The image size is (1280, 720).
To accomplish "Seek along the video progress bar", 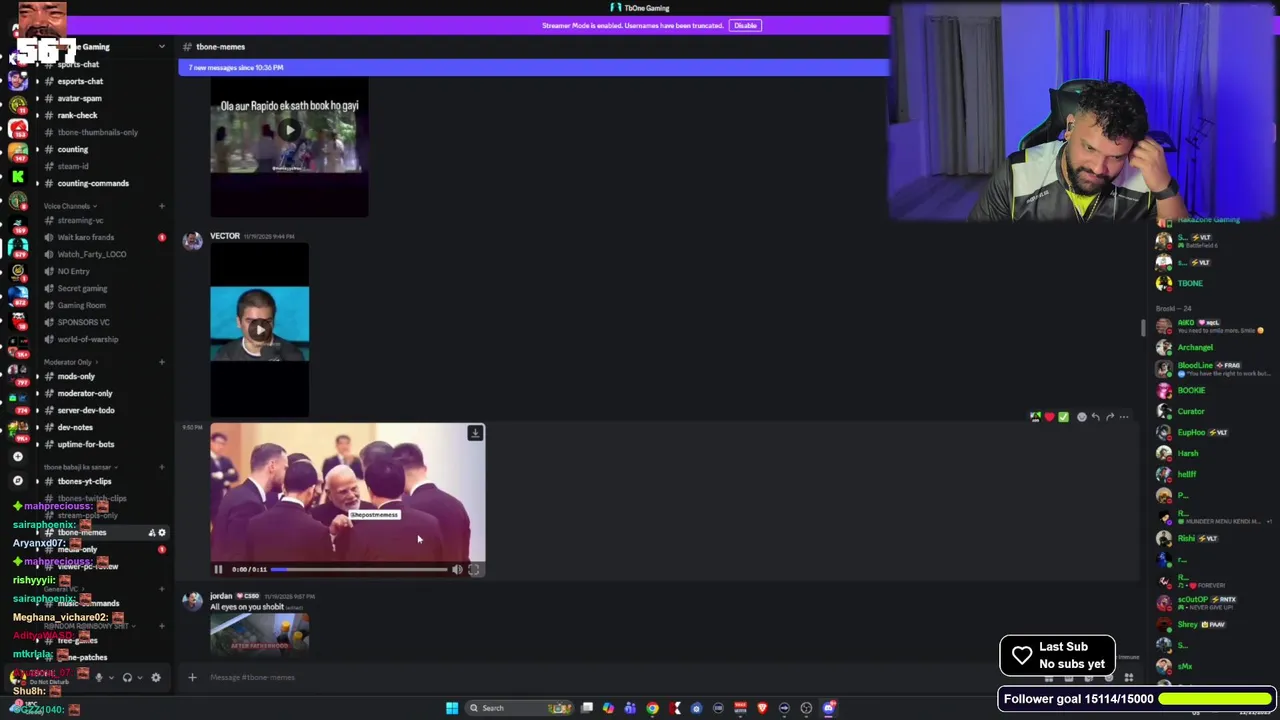I will 358,569.
